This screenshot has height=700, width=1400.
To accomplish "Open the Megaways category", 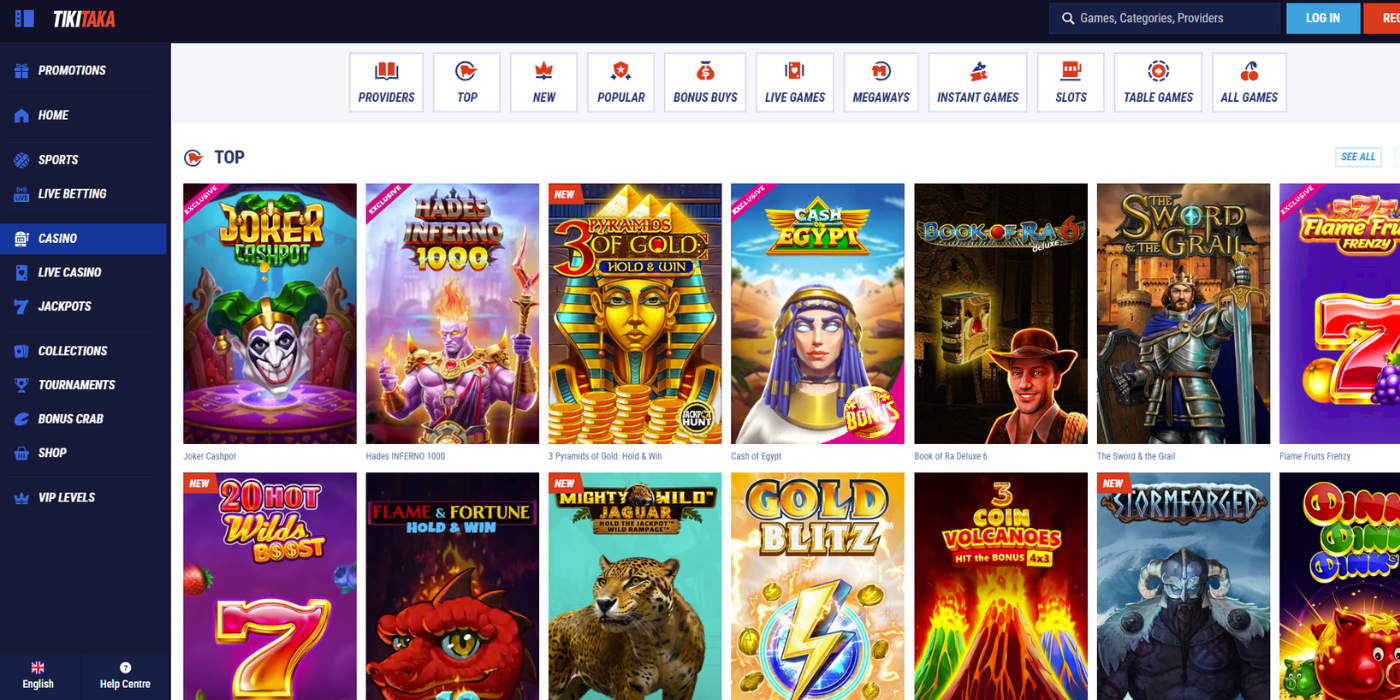I will 881,83.
